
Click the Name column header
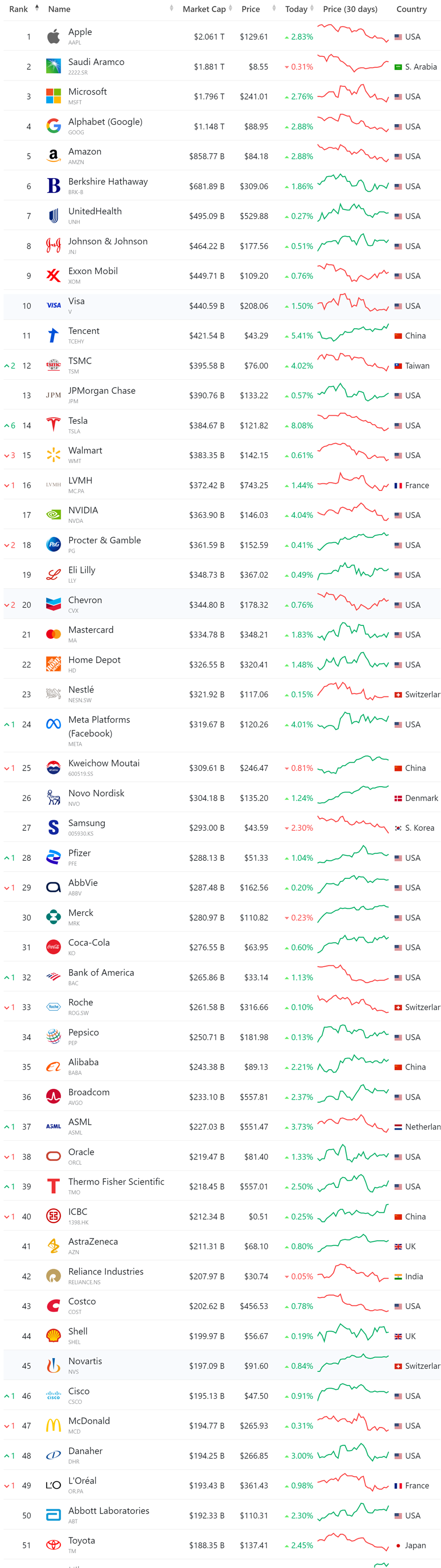tap(60, 9)
